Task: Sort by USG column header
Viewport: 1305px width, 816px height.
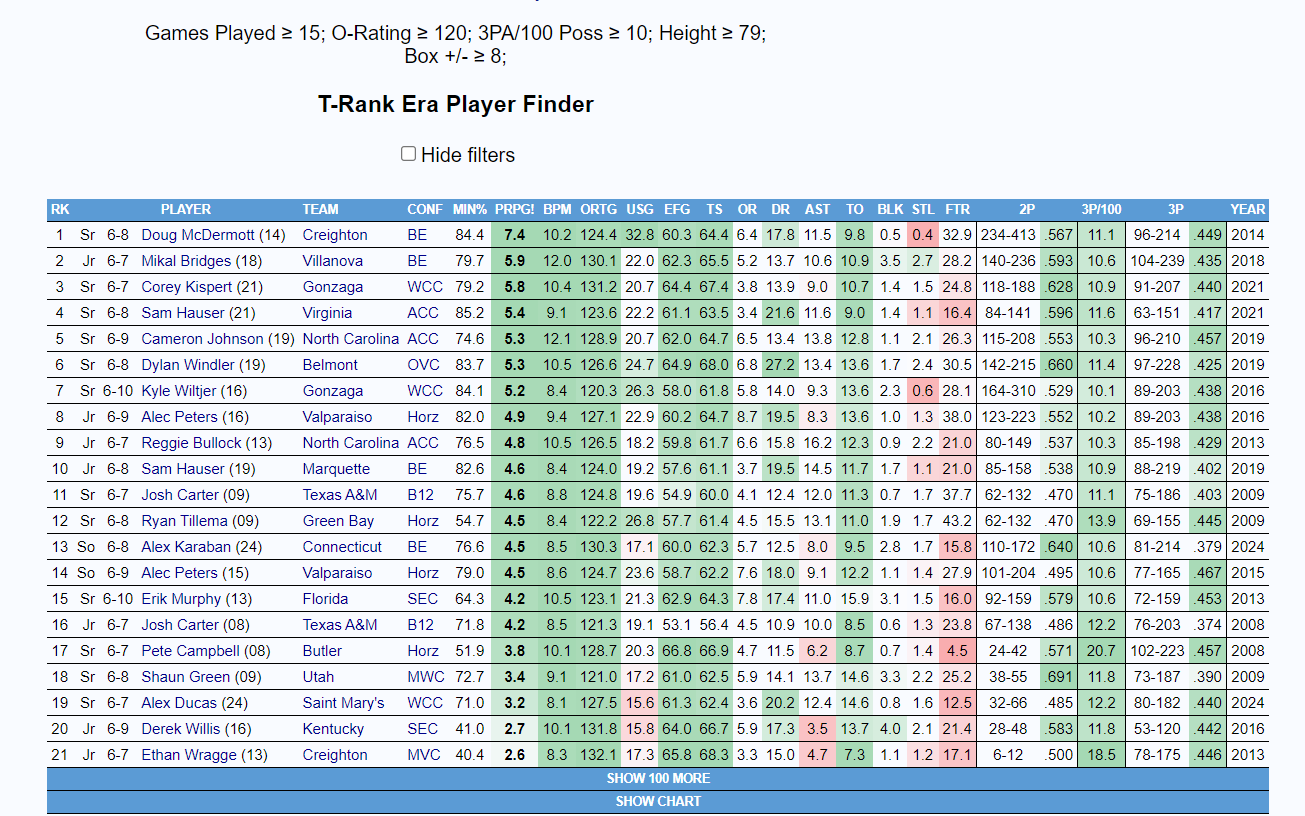Action: click(640, 209)
